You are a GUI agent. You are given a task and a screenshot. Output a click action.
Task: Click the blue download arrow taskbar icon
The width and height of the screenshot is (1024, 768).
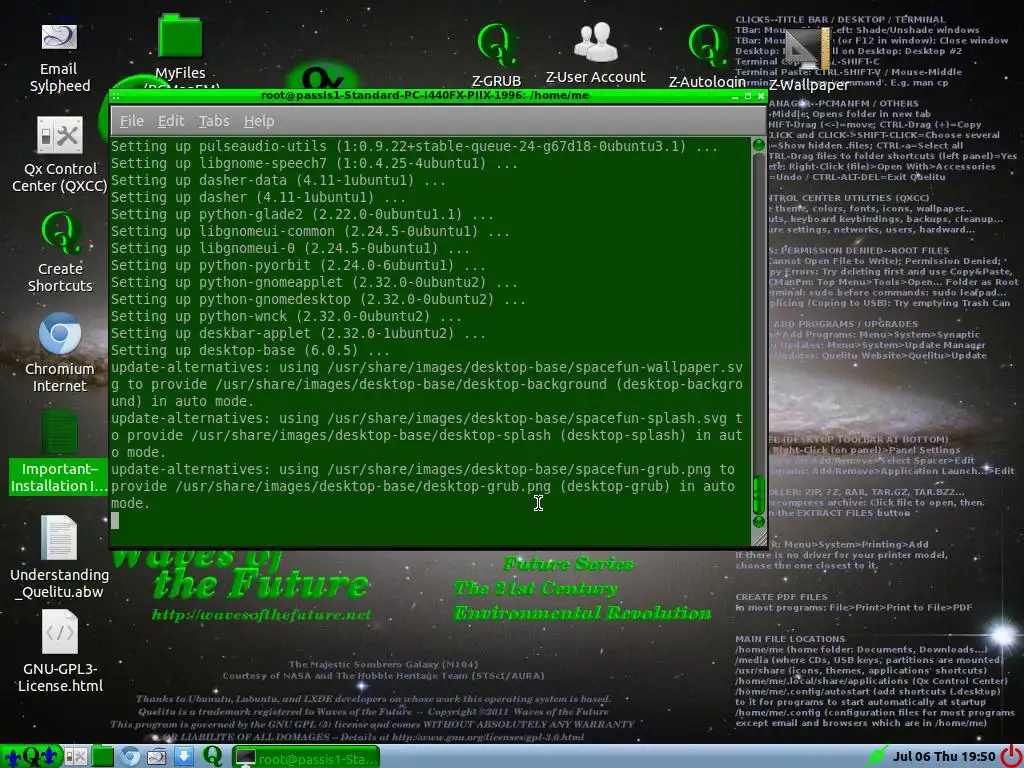pyautogui.click(x=184, y=756)
